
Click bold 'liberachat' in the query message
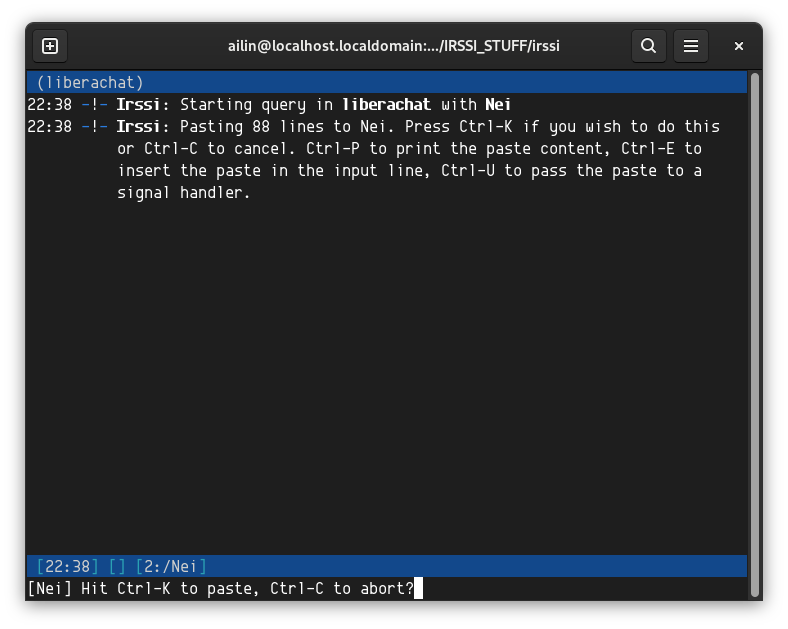pos(386,104)
